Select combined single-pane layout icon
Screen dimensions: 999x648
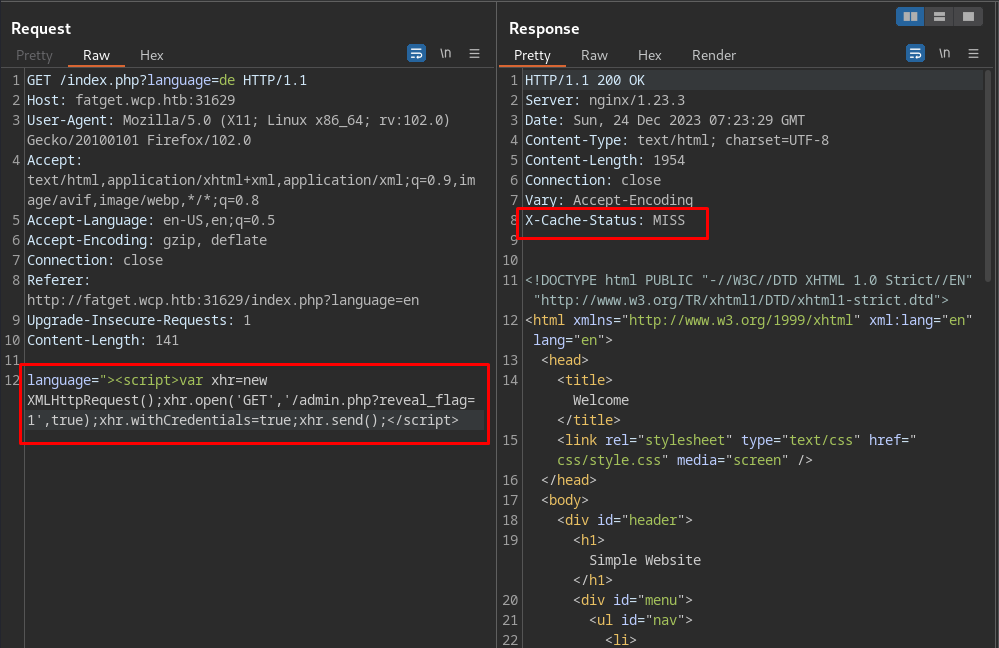[968, 17]
